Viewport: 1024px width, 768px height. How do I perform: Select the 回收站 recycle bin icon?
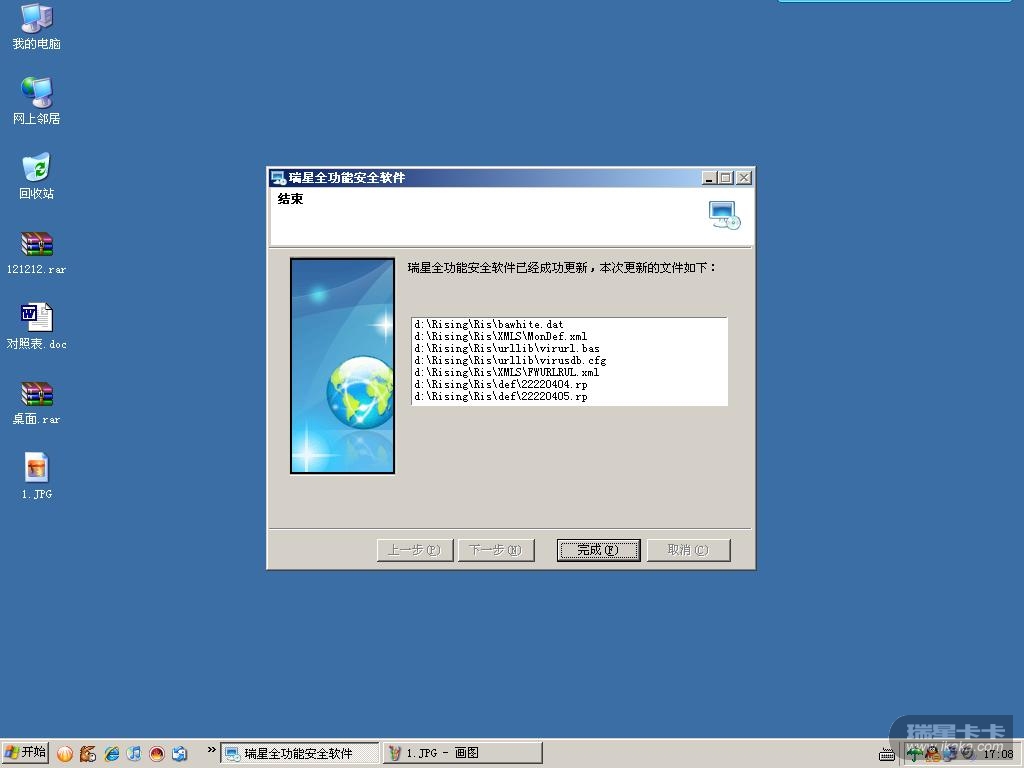pyautogui.click(x=37, y=176)
